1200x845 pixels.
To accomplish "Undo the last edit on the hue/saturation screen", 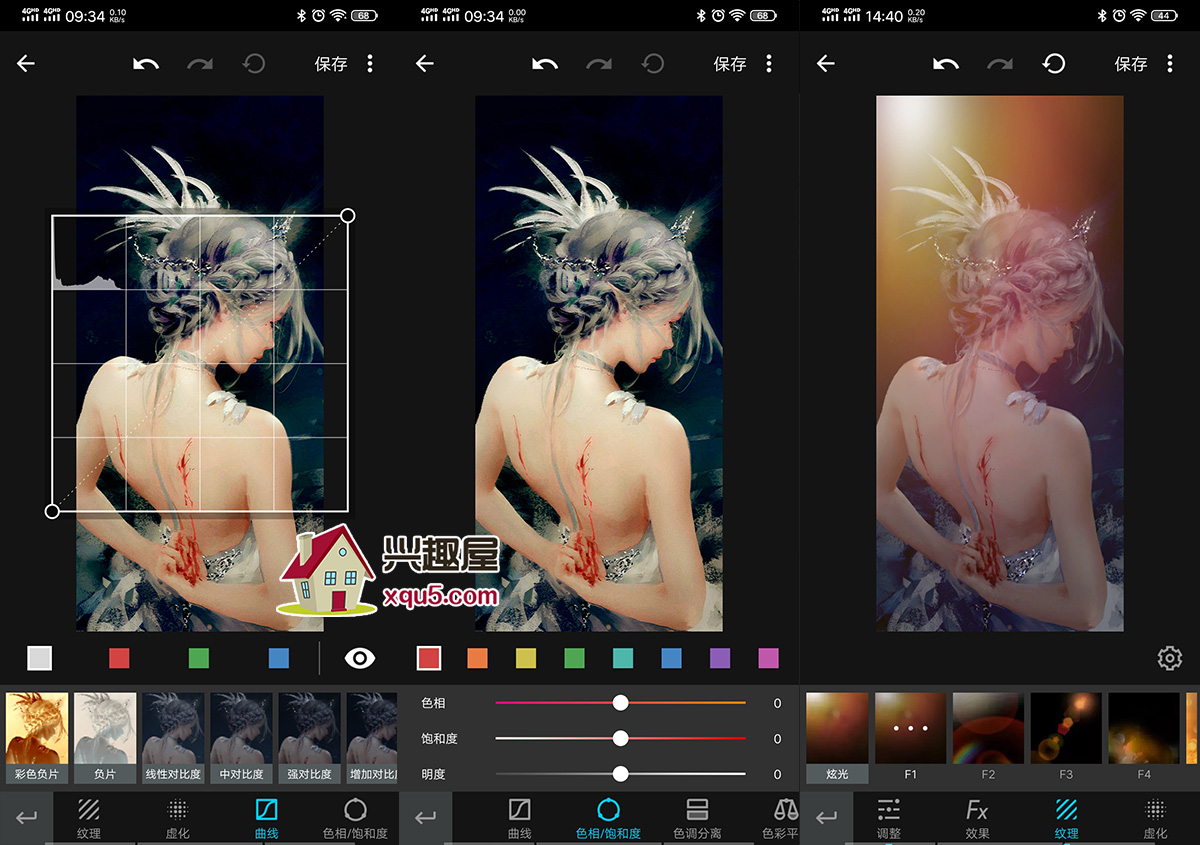I will (545, 63).
